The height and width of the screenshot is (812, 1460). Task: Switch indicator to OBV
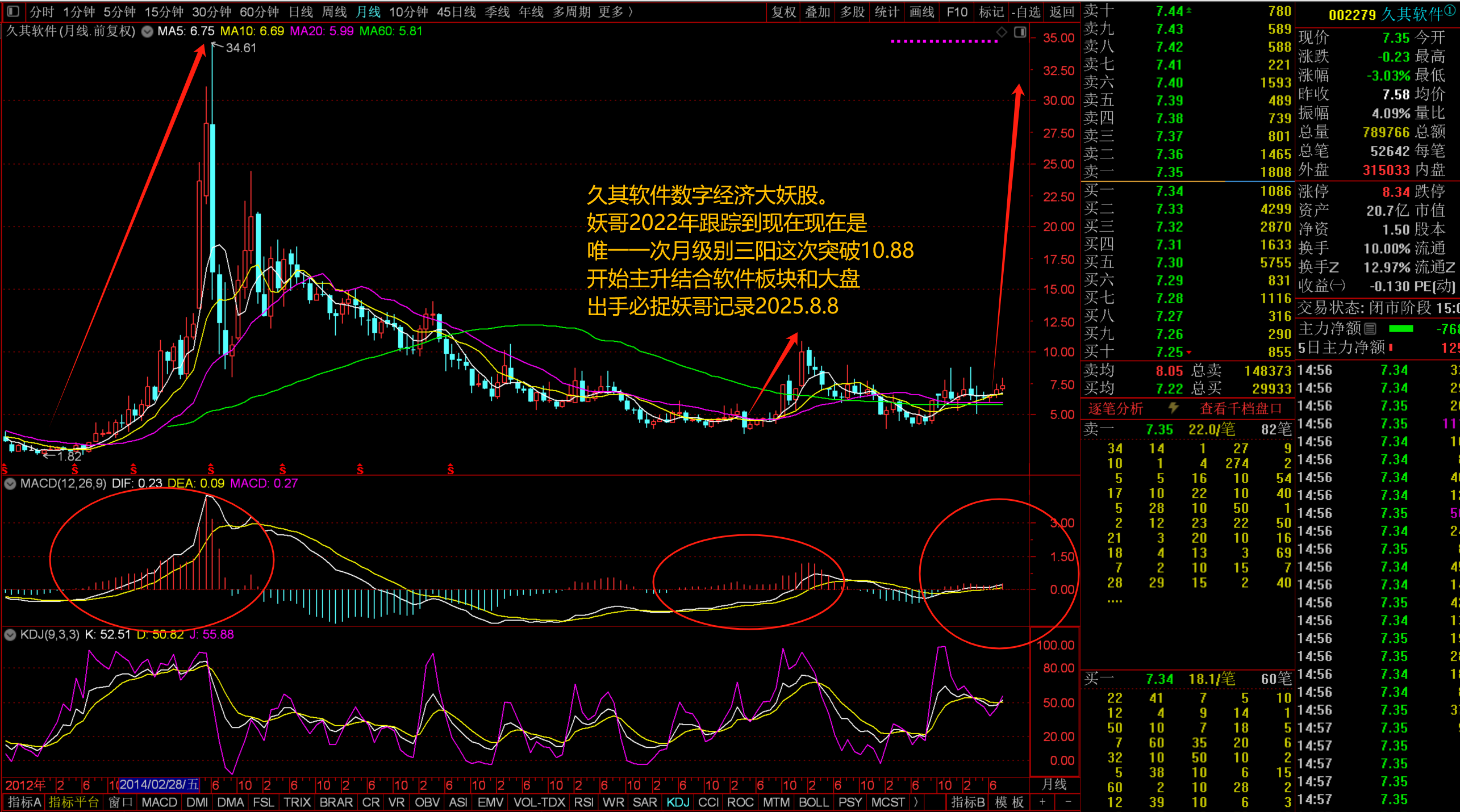[x=427, y=802]
